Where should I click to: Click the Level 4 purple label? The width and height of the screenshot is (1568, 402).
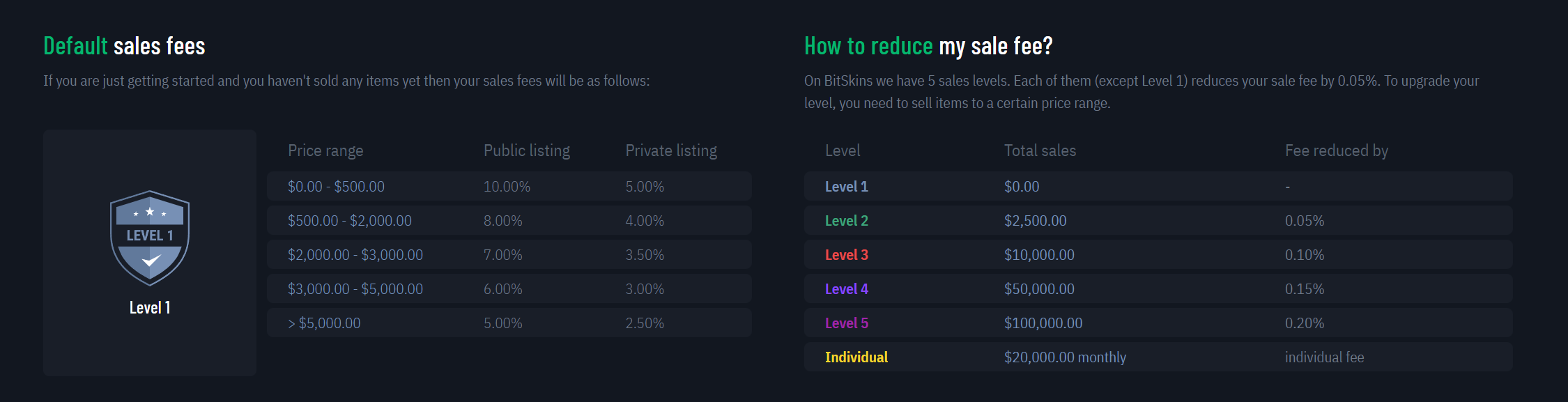click(846, 289)
